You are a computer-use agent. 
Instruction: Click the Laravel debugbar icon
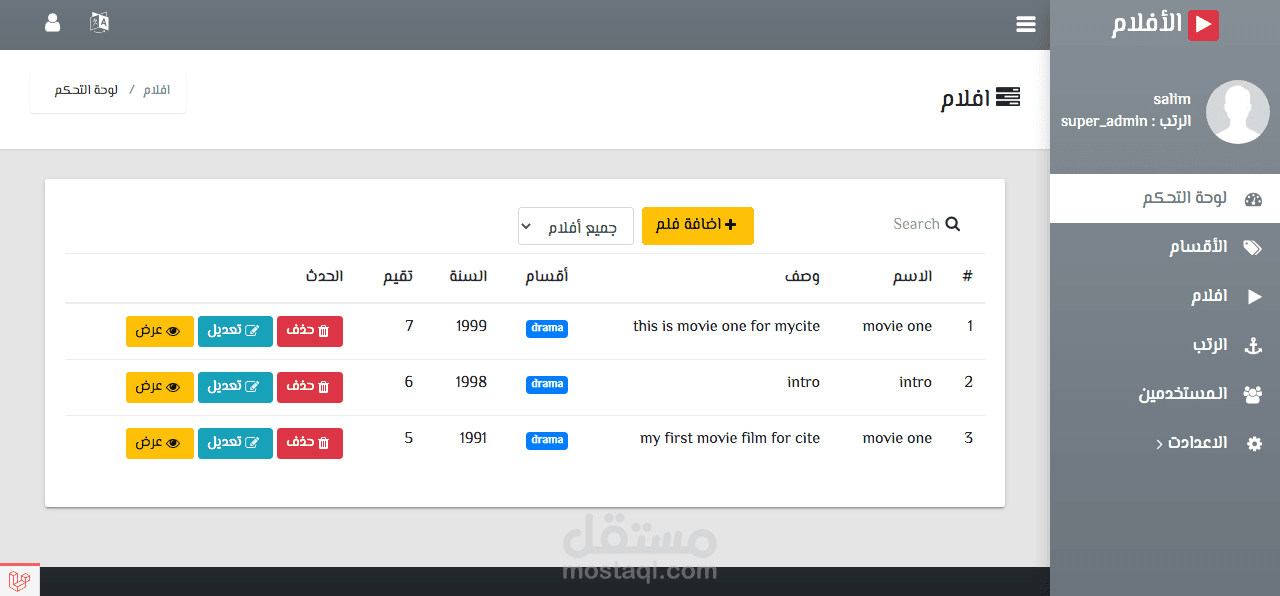(x=20, y=581)
